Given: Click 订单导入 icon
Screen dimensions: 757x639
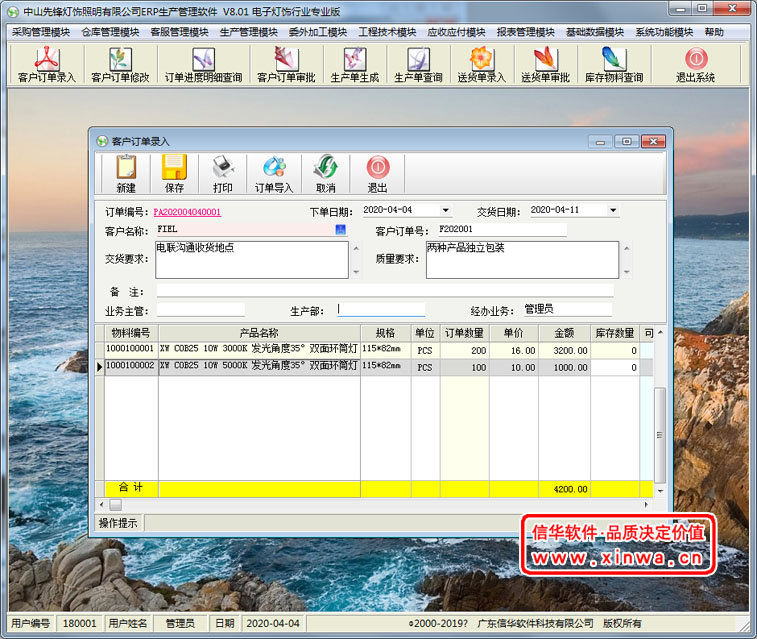Looking at the screenshot, I should tap(274, 174).
